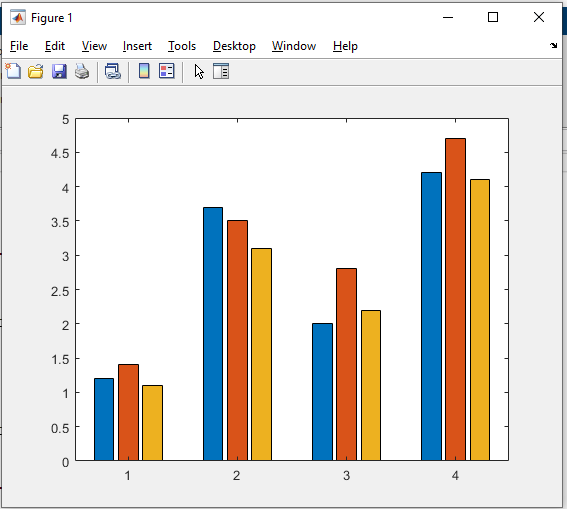This screenshot has width=567, height=509.
Task: Minimize the Figure 1 window
Action: pos(448,17)
